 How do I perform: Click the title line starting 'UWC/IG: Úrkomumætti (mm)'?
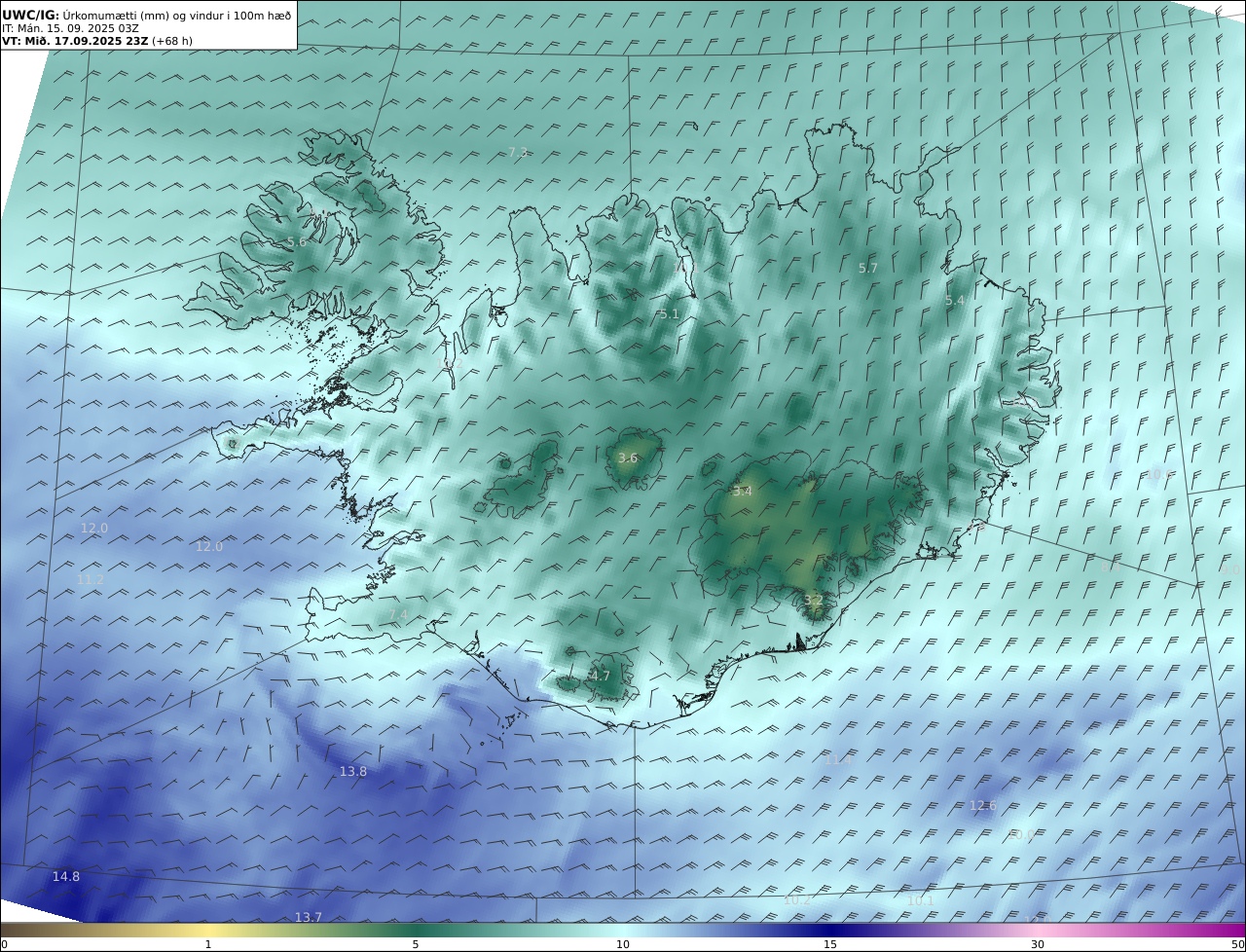(x=146, y=15)
